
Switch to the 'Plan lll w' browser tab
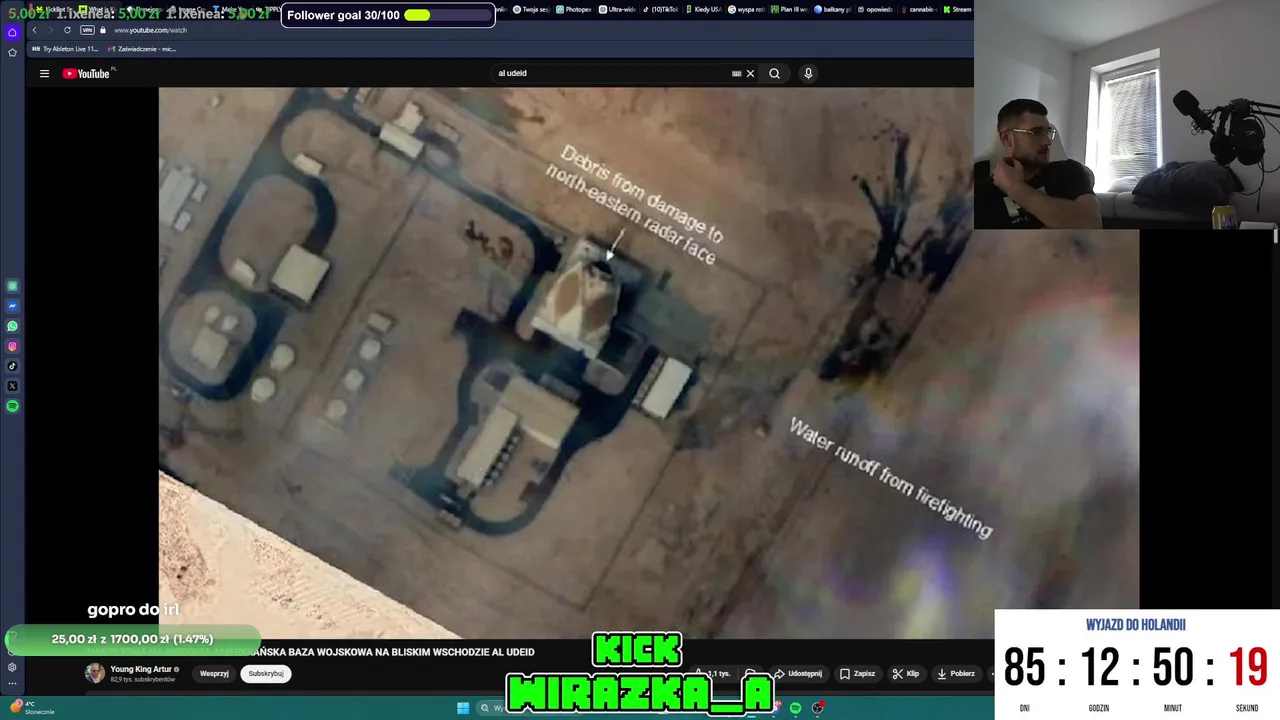pyautogui.click(x=790, y=9)
